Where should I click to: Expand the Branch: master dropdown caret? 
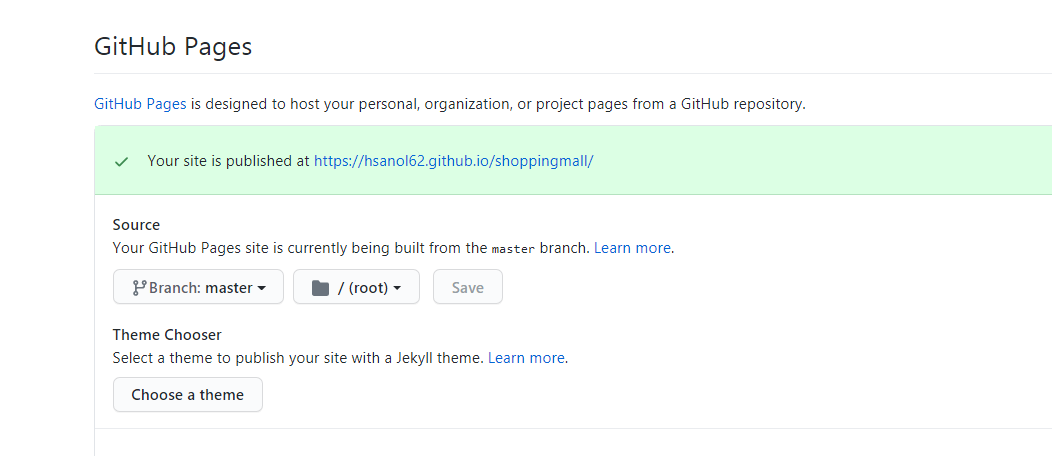pos(262,288)
